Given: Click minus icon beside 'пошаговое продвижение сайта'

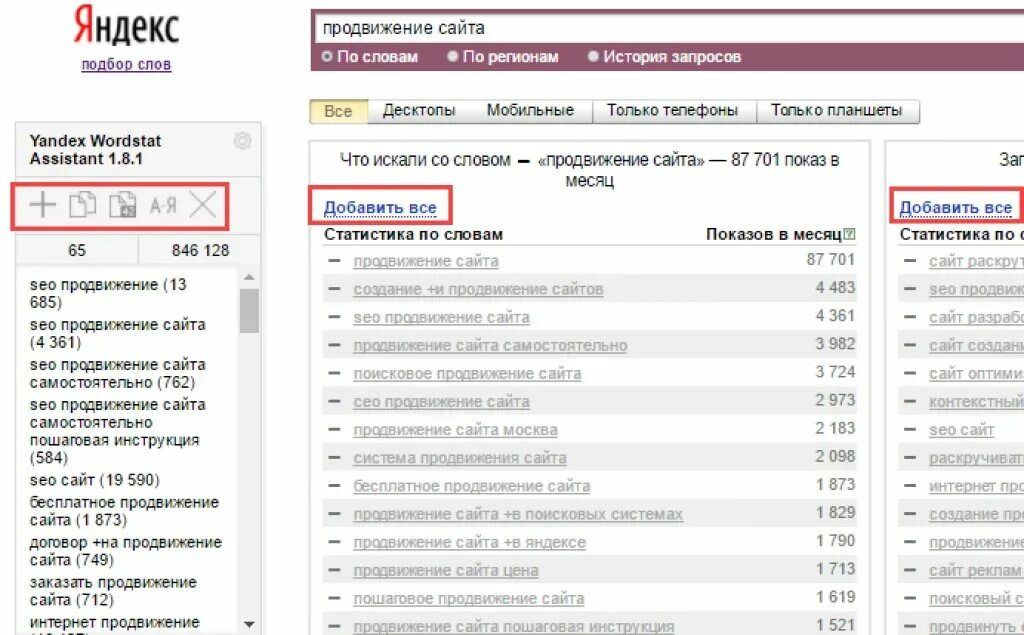Looking at the screenshot, I should (x=334, y=598).
